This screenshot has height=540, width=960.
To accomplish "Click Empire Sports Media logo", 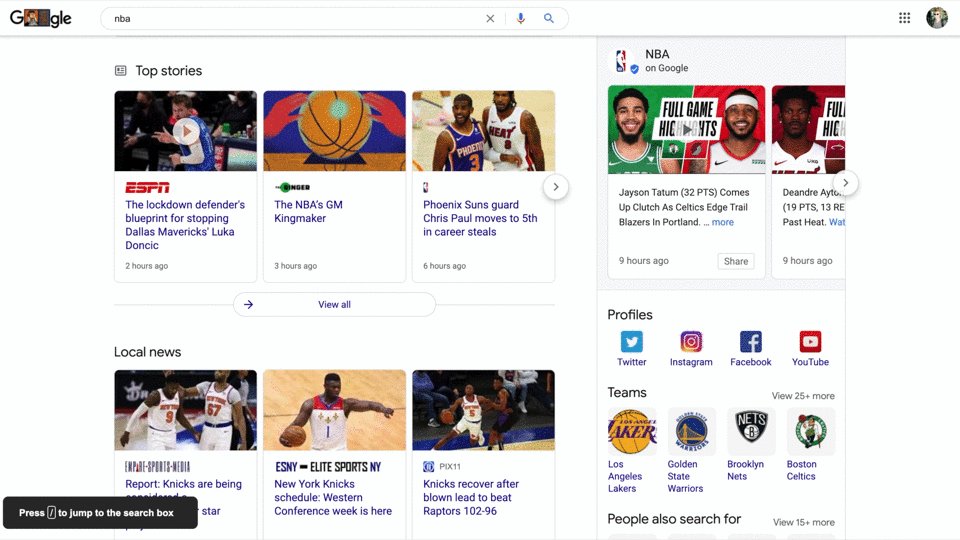I will click(x=157, y=467).
